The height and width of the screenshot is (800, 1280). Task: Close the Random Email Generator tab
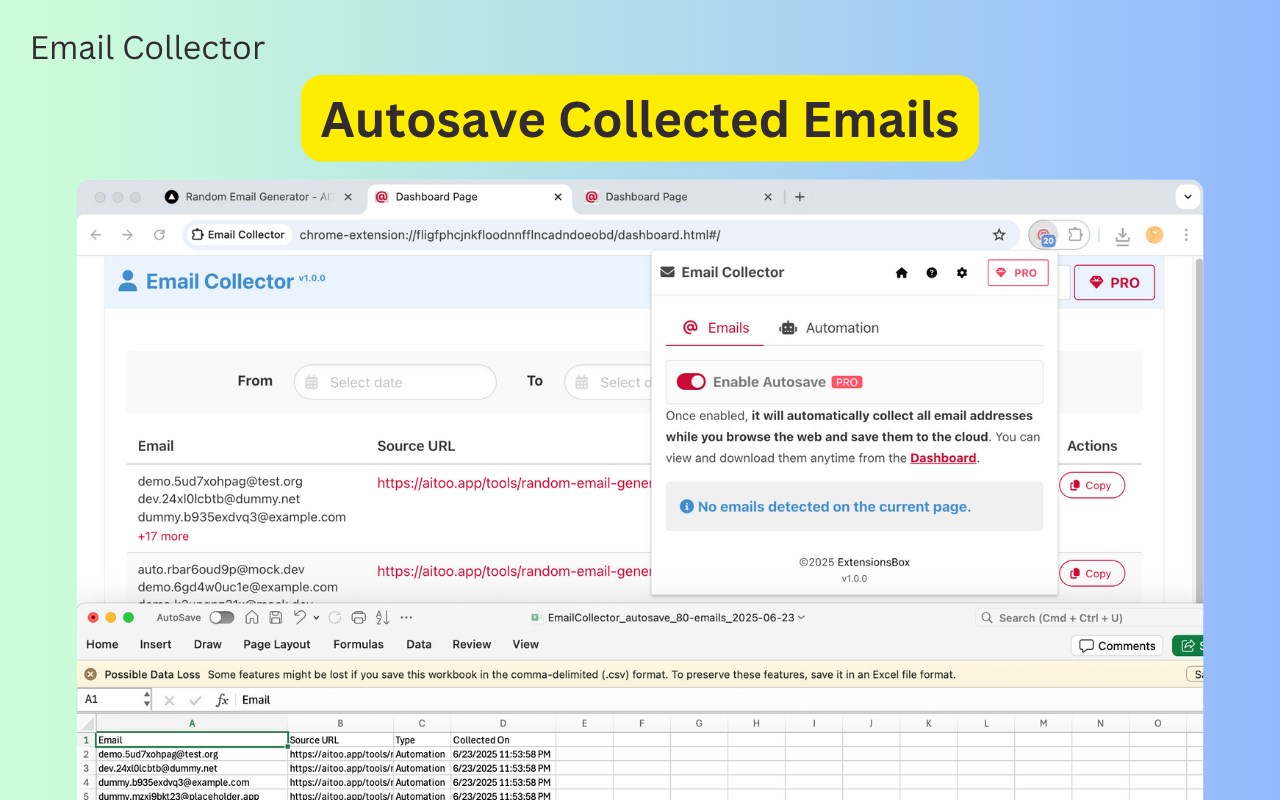click(348, 197)
